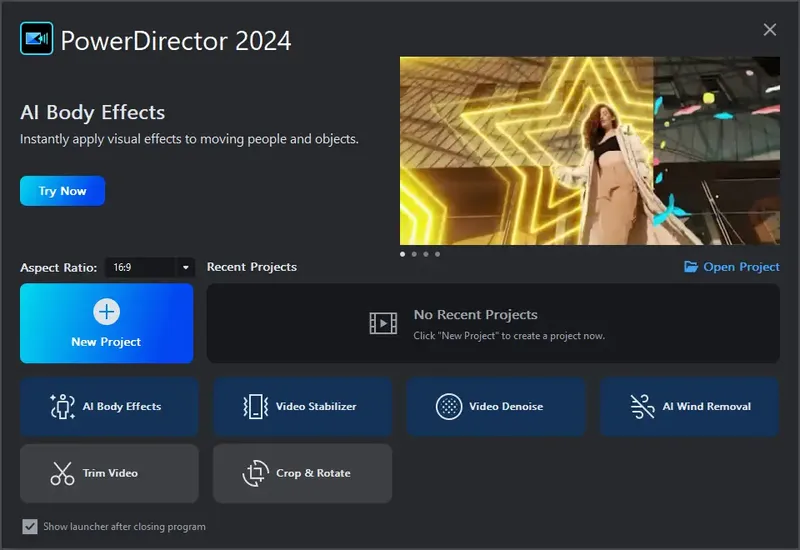This screenshot has height=550, width=800.
Task: Click the PowerDirector logo icon
Action: (36, 38)
